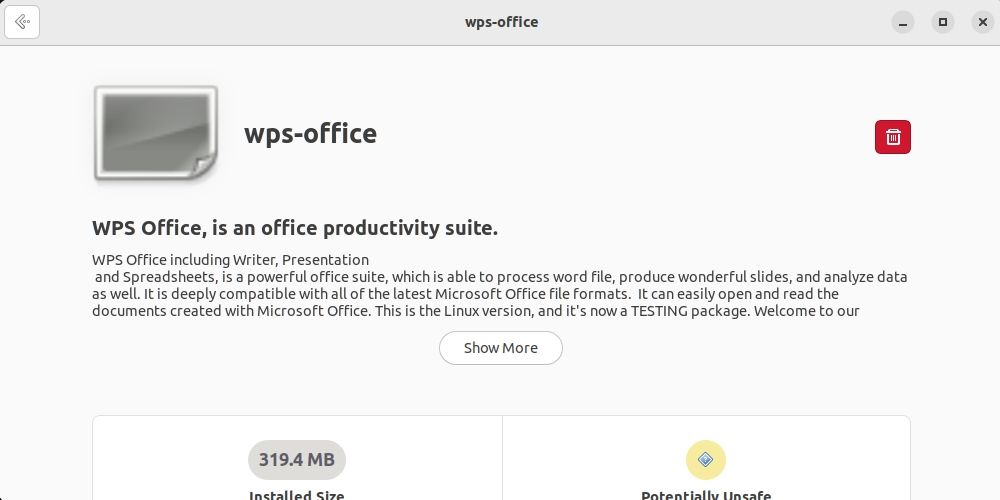Image resolution: width=1000 pixels, height=500 pixels.
Task: Open the Installed Size label details
Action: tap(296, 495)
